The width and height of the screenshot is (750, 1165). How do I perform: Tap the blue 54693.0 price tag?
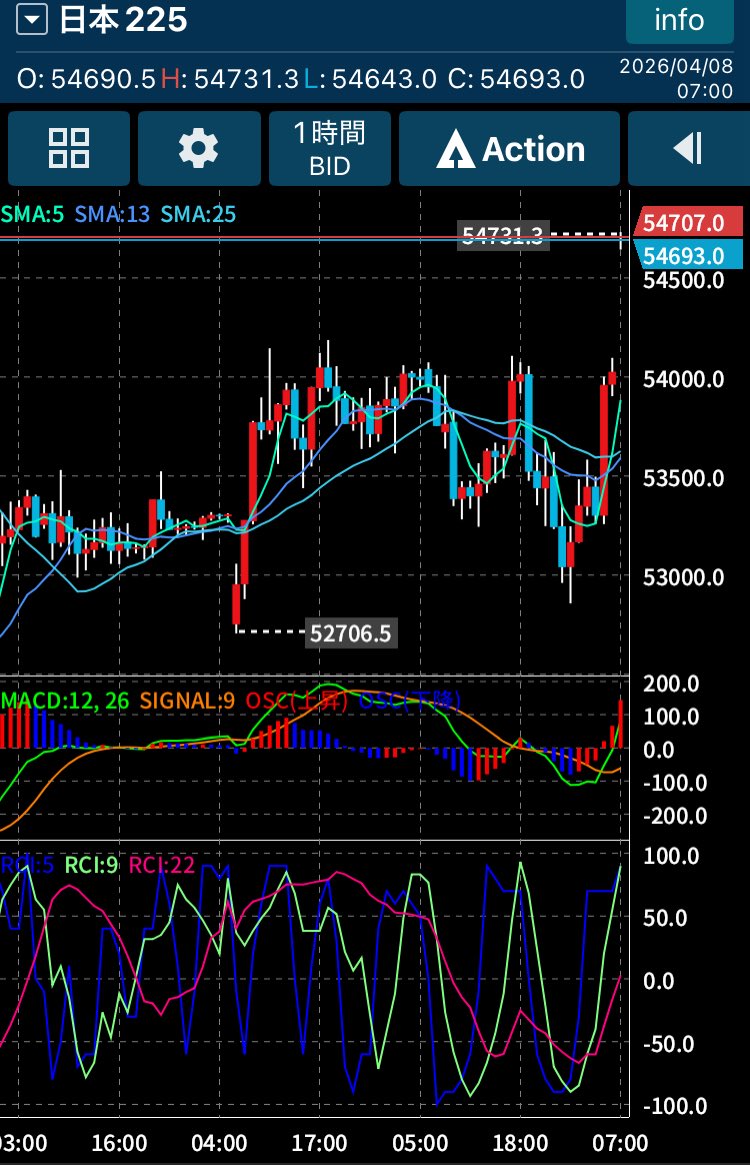(x=688, y=255)
